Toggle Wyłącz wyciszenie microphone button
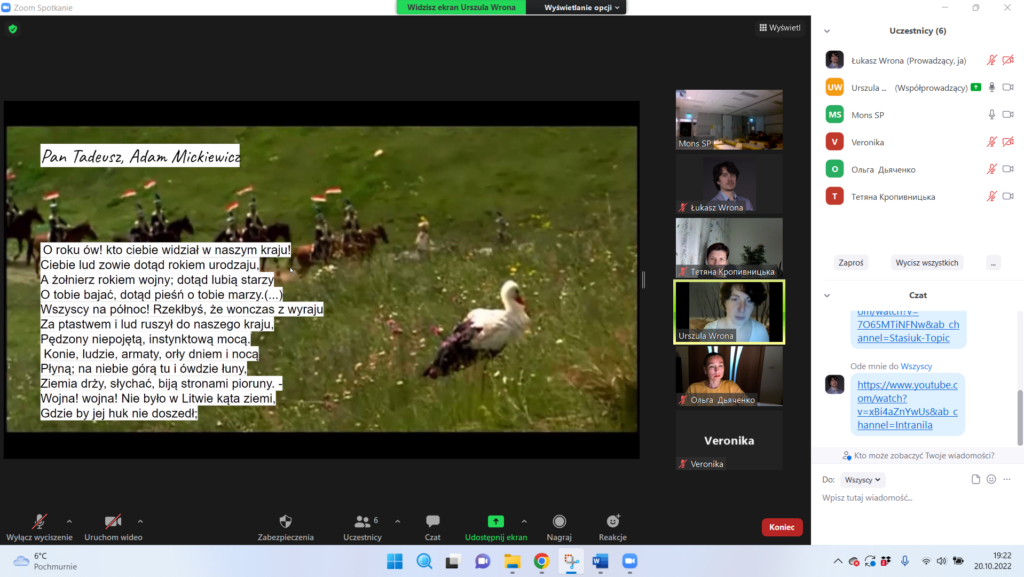The width and height of the screenshot is (1024, 577). click(x=40, y=521)
